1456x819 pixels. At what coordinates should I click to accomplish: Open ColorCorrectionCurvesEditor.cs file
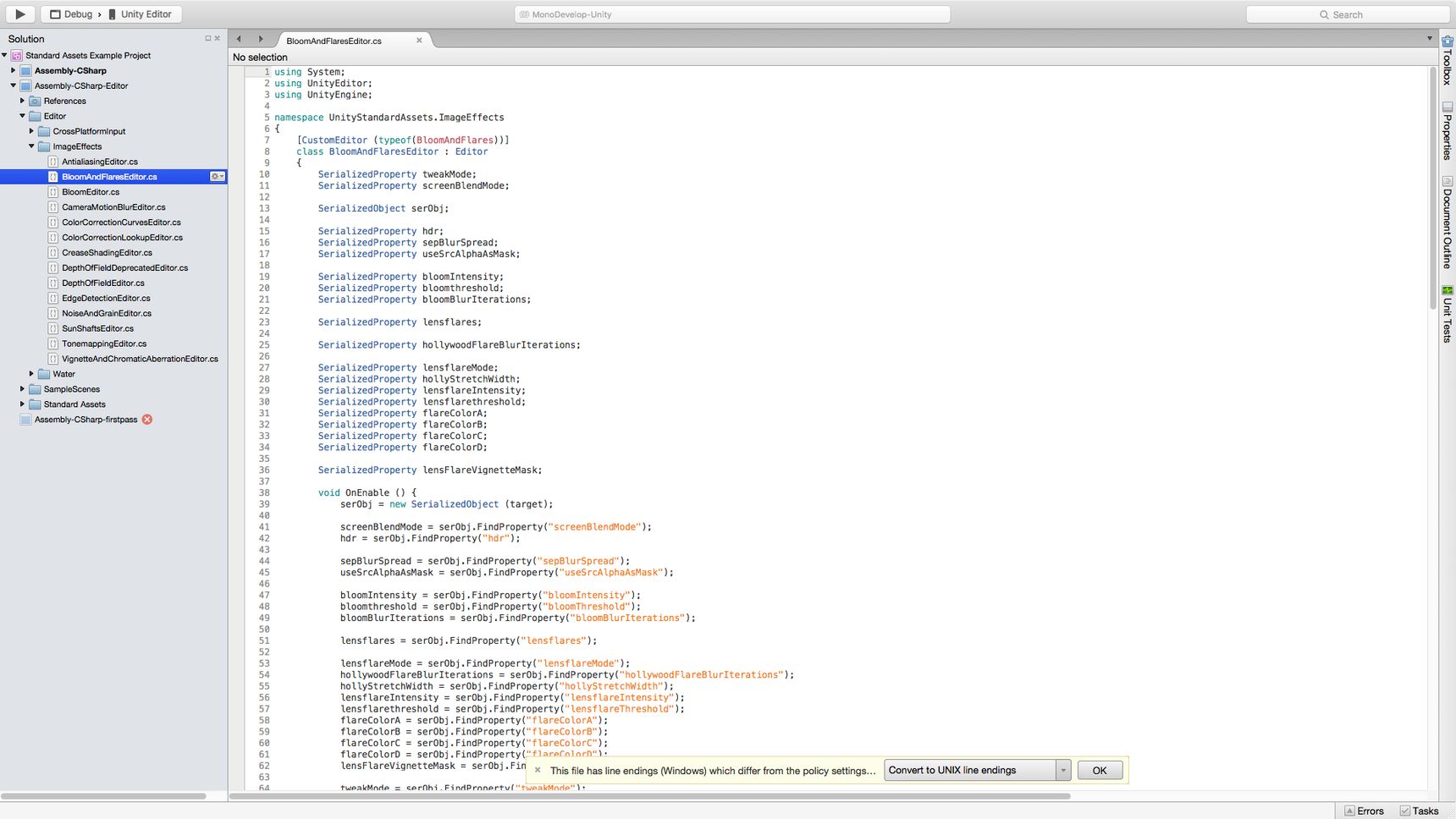point(121,223)
